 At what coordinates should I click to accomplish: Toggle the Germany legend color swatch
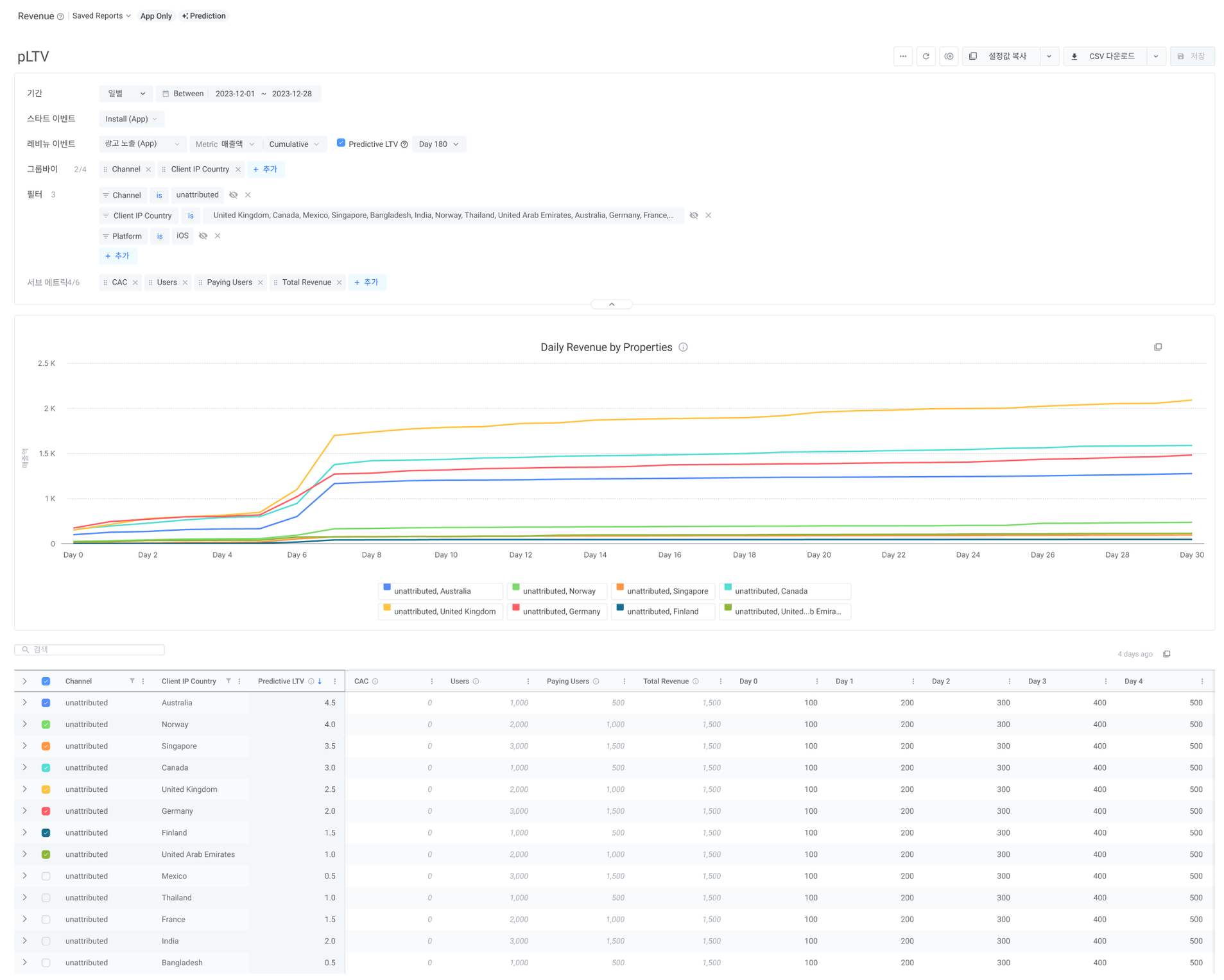pos(516,608)
